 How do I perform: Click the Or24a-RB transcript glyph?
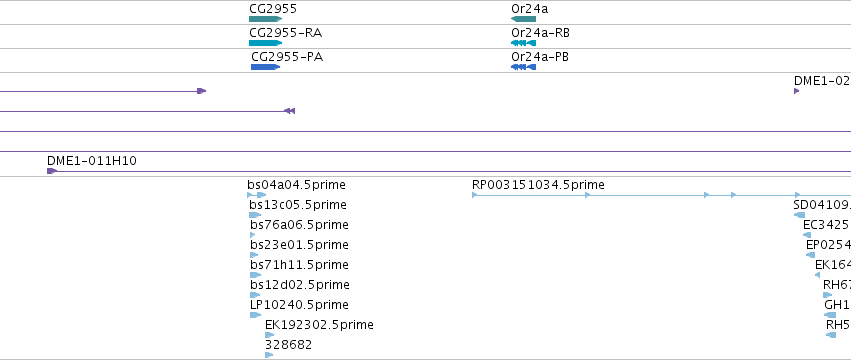[523, 43]
